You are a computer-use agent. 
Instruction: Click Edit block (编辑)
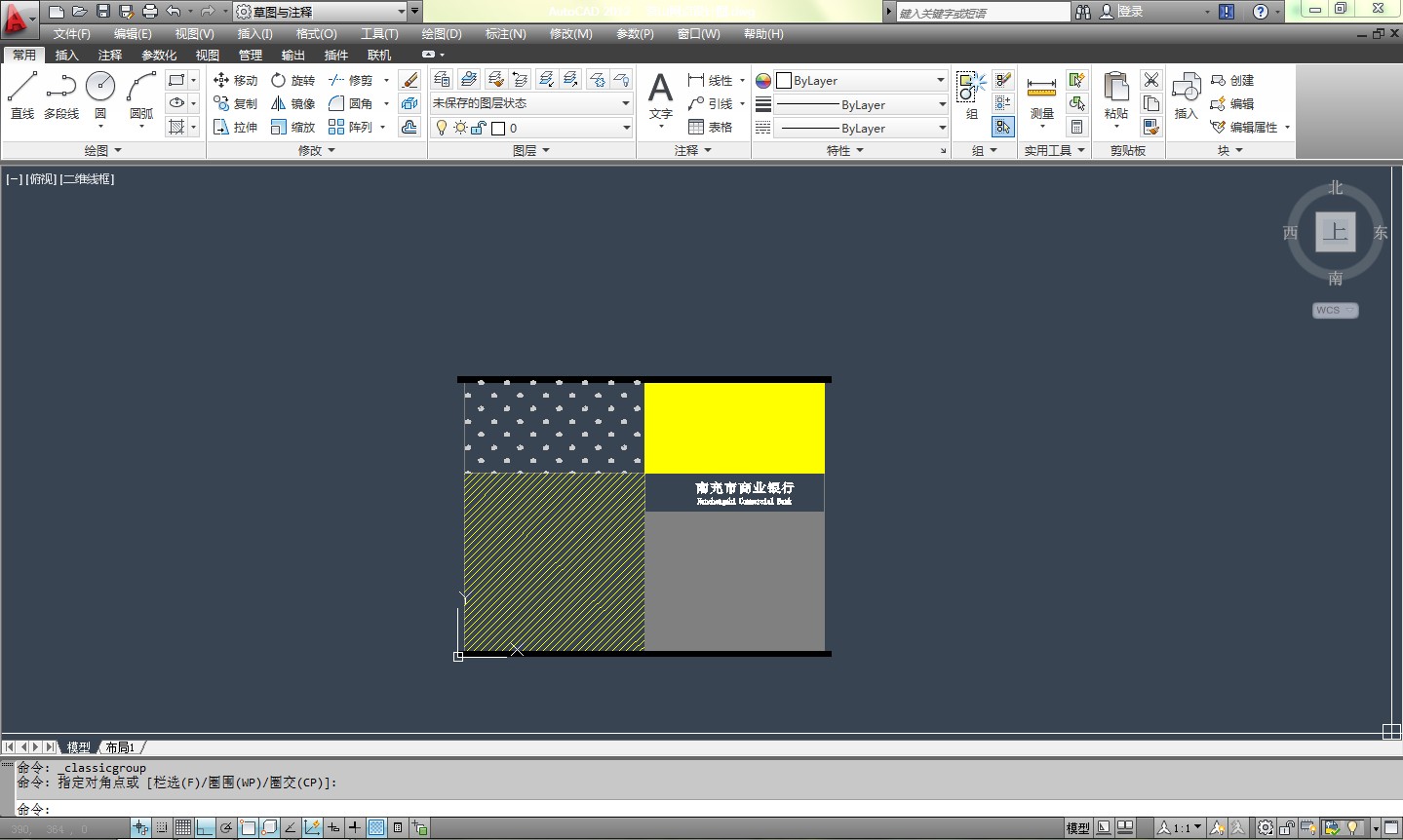(1232, 103)
